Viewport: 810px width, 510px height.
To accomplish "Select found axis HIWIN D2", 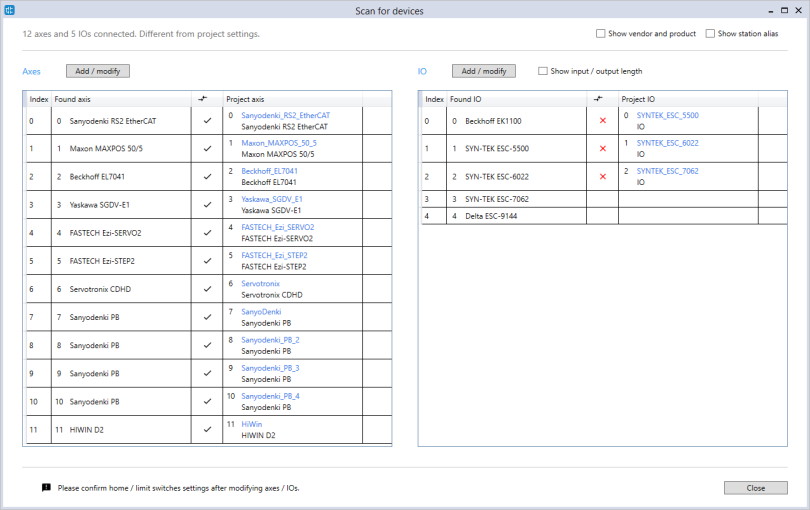I will point(86,430).
